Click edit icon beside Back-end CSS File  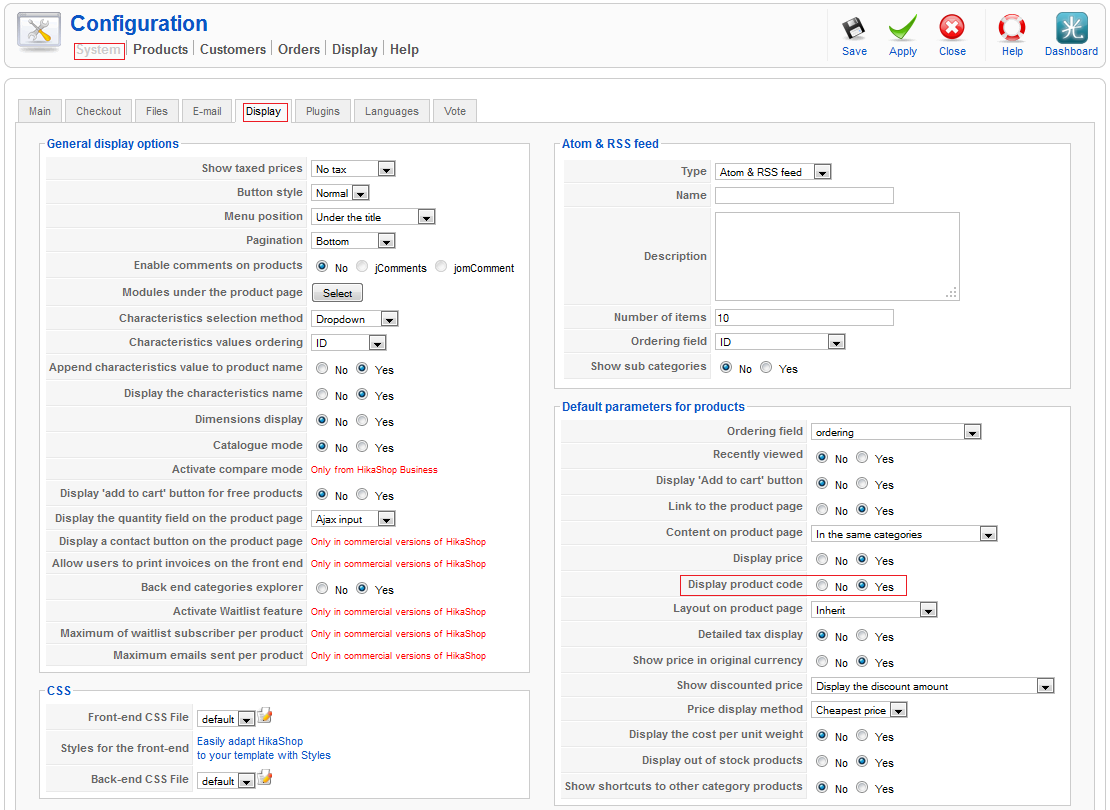[x=265, y=779]
